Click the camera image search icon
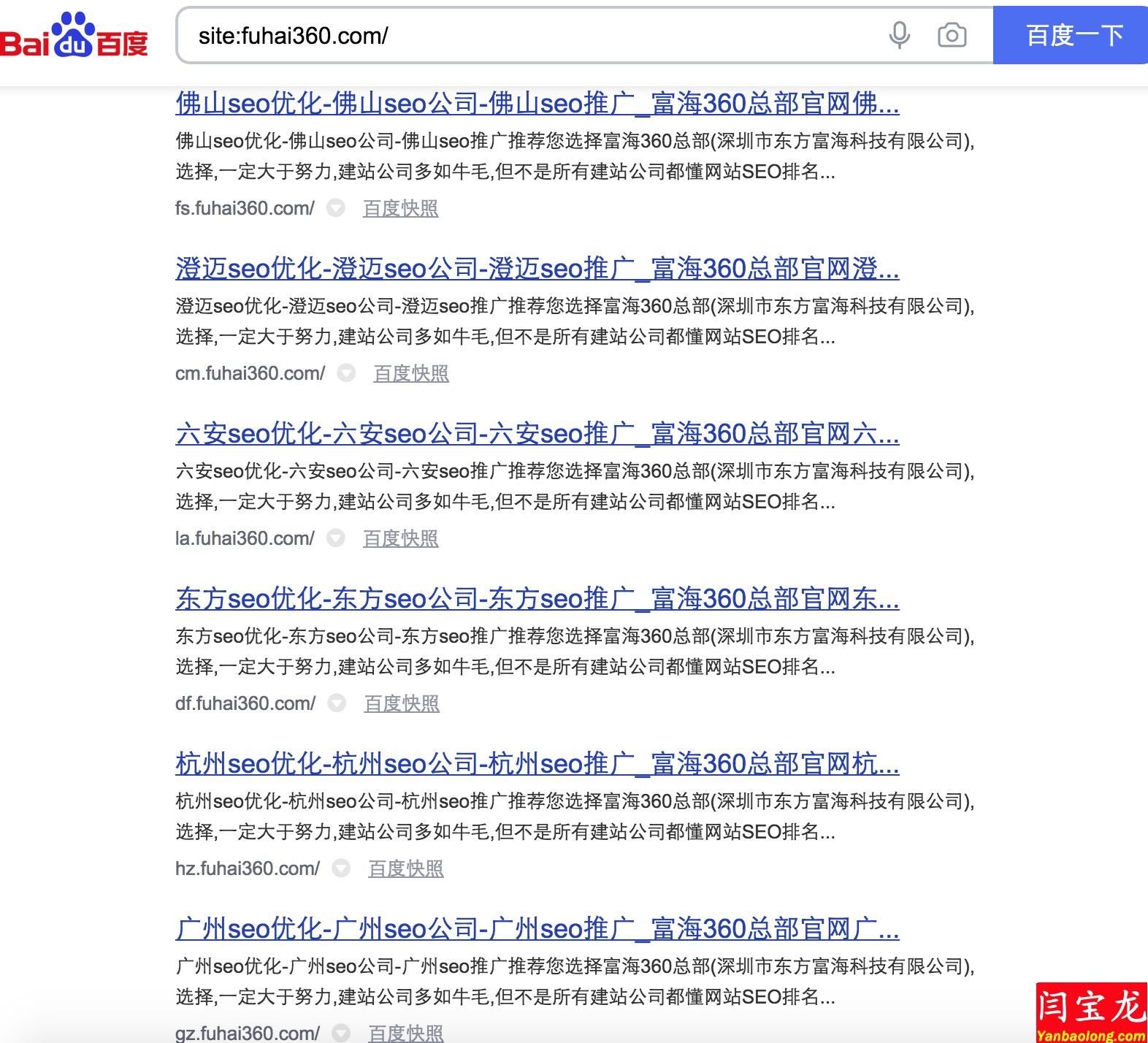This screenshot has width=1148, height=1043. [952, 35]
